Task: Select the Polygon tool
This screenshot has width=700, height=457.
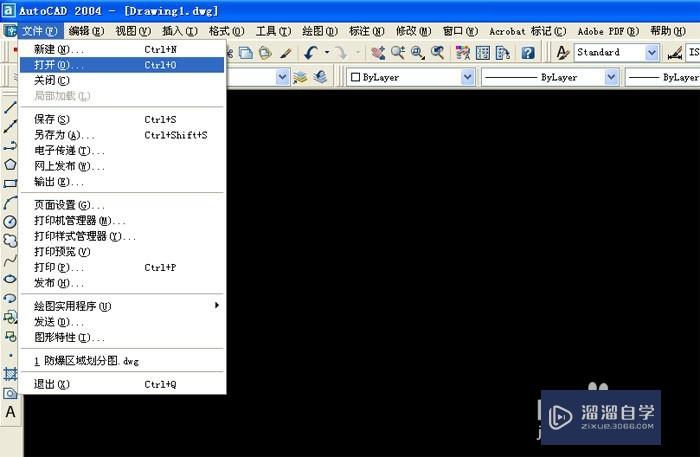Action: click(x=10, y=164)
